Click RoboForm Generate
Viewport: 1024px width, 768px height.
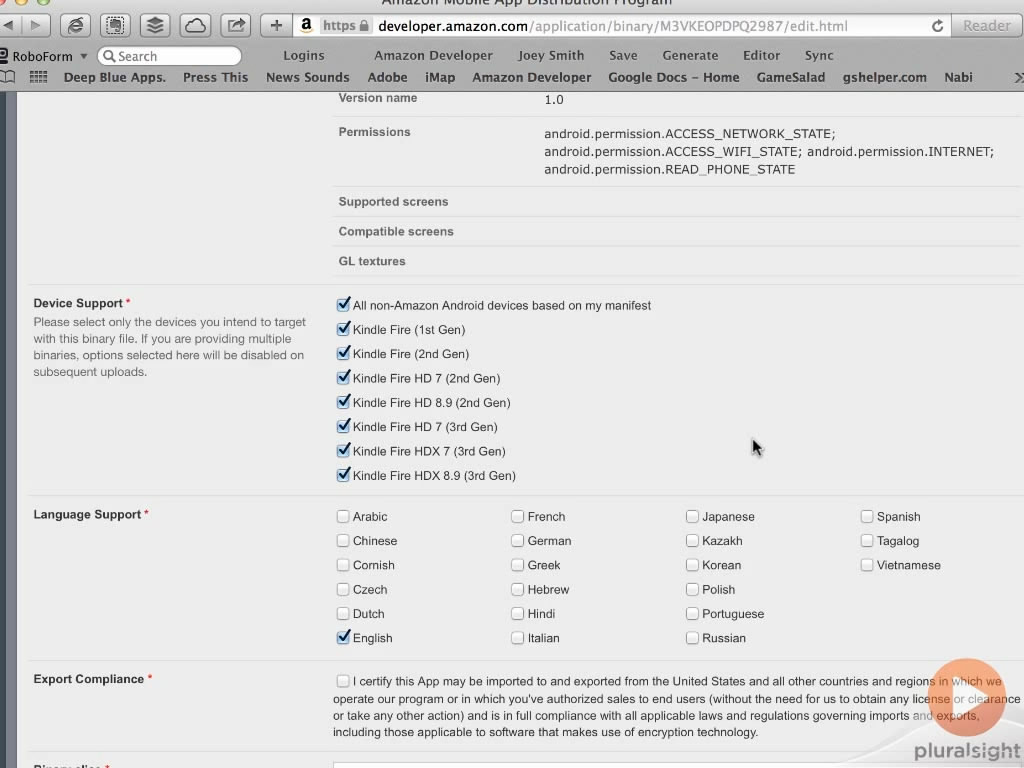click(690, 56)
